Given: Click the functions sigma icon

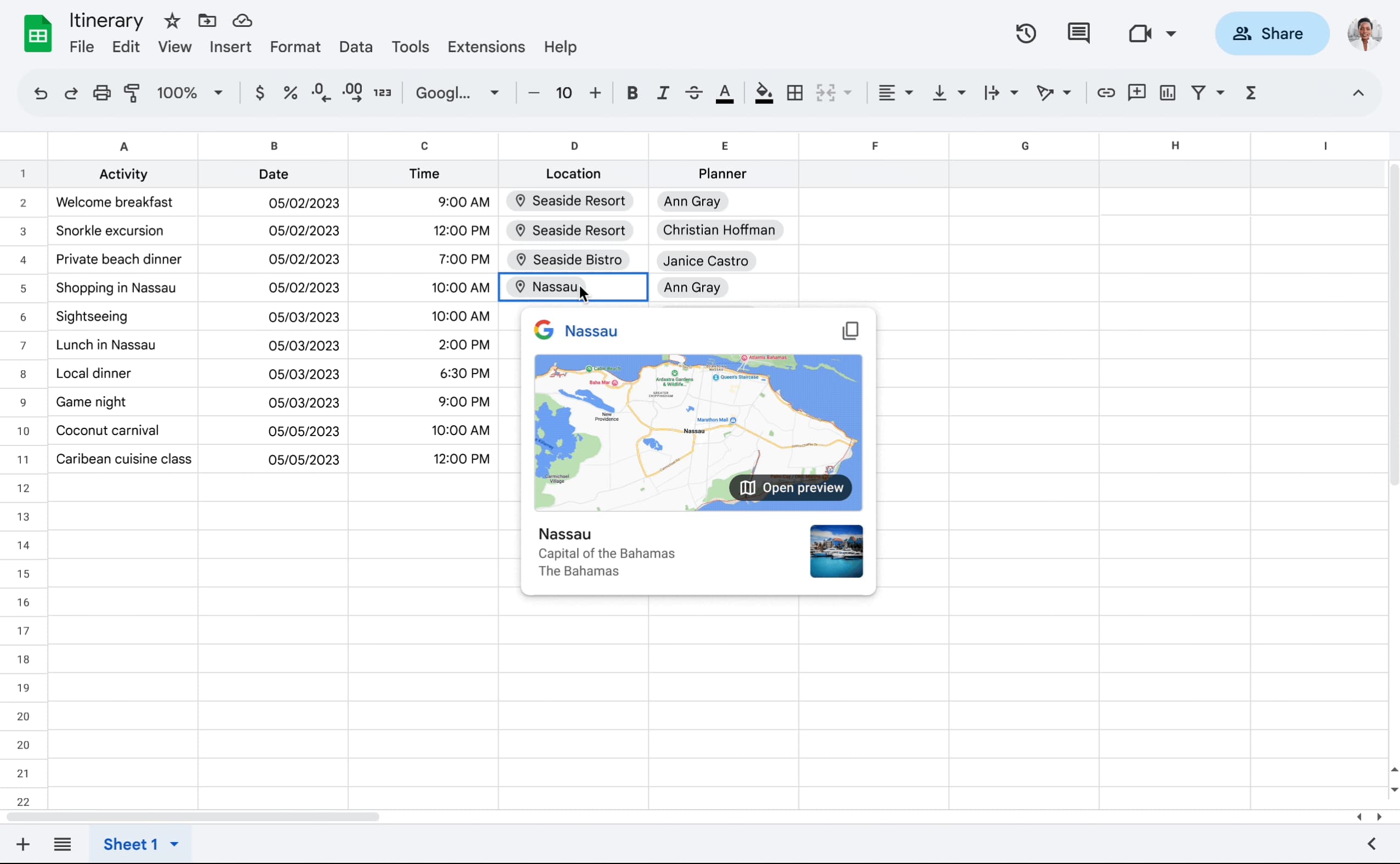Looking at the screenshot, I should pyautogui.click(x=1250, y=93).
